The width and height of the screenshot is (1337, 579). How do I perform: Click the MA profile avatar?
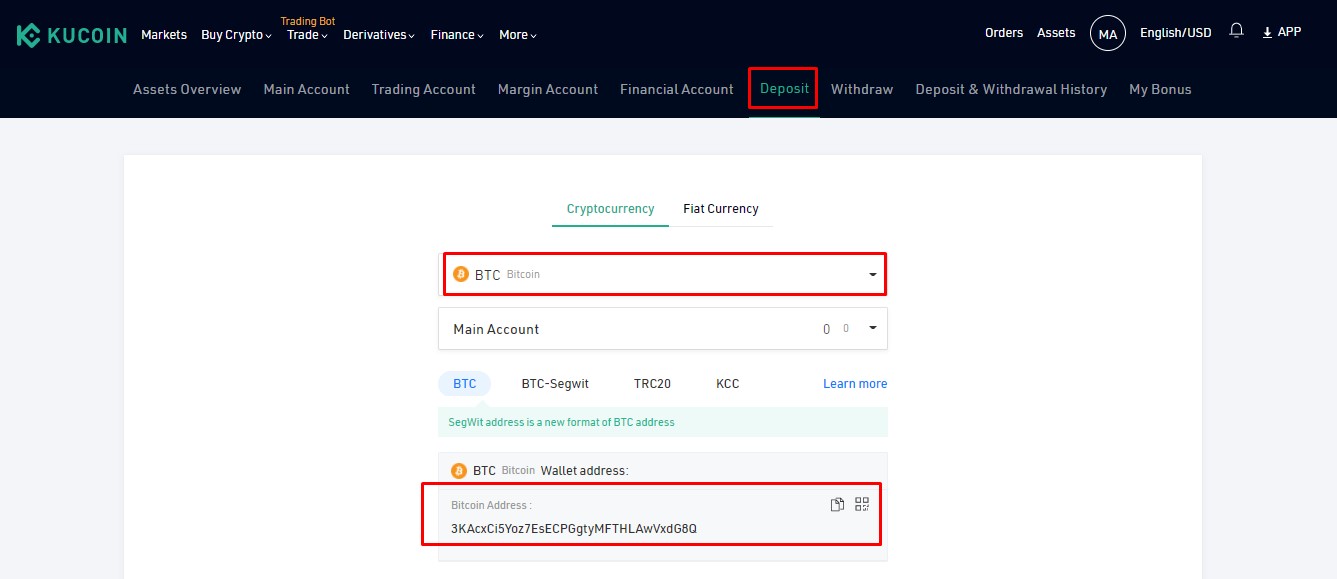[x=1107, y=34]
